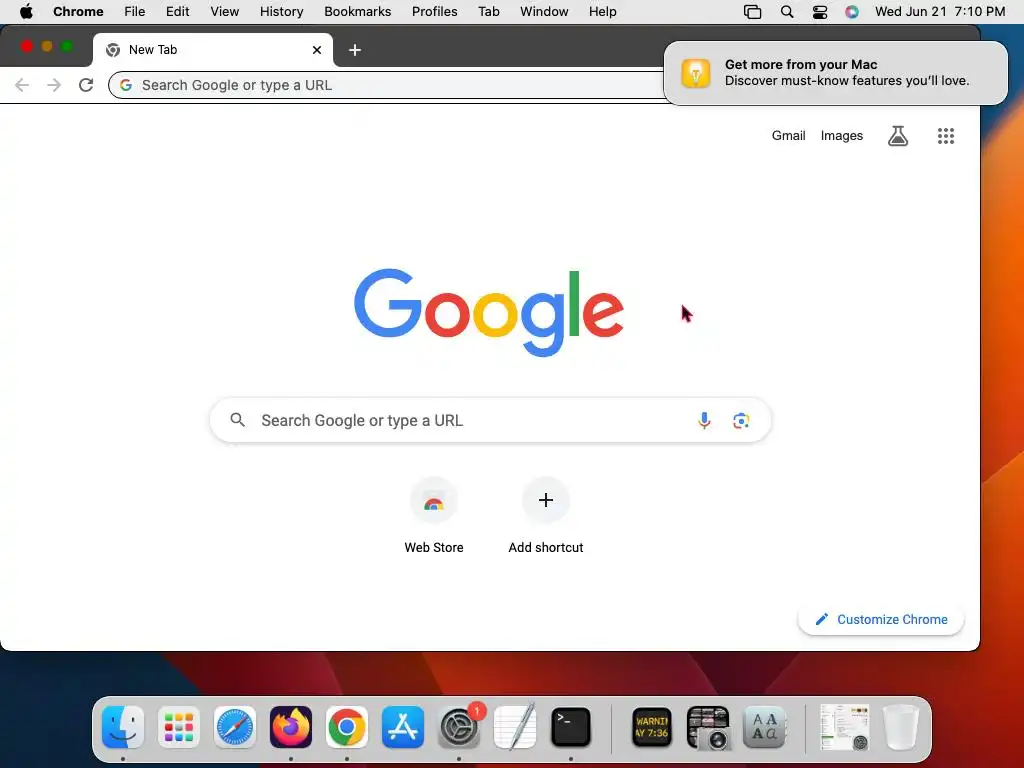Open Font Book from the Dock

click(x=764, y=727)
